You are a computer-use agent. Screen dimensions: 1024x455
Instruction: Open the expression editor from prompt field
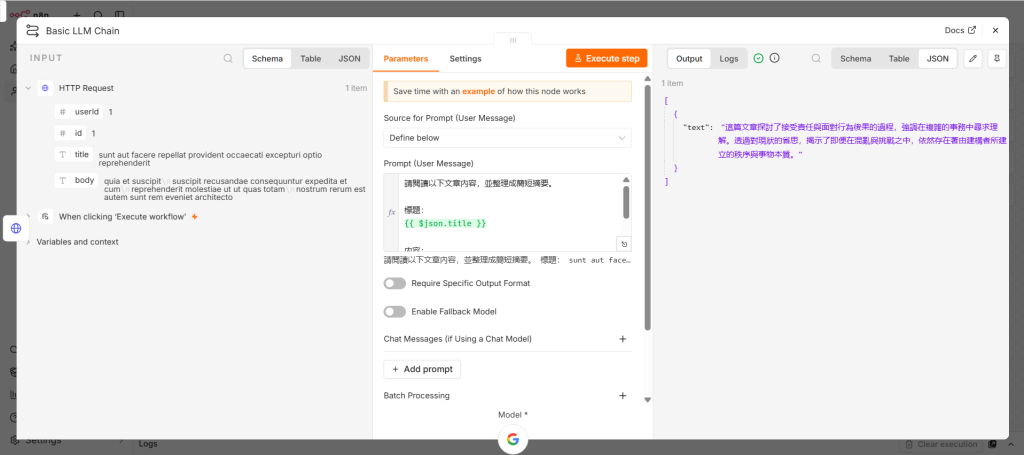[x=624, y=244]
